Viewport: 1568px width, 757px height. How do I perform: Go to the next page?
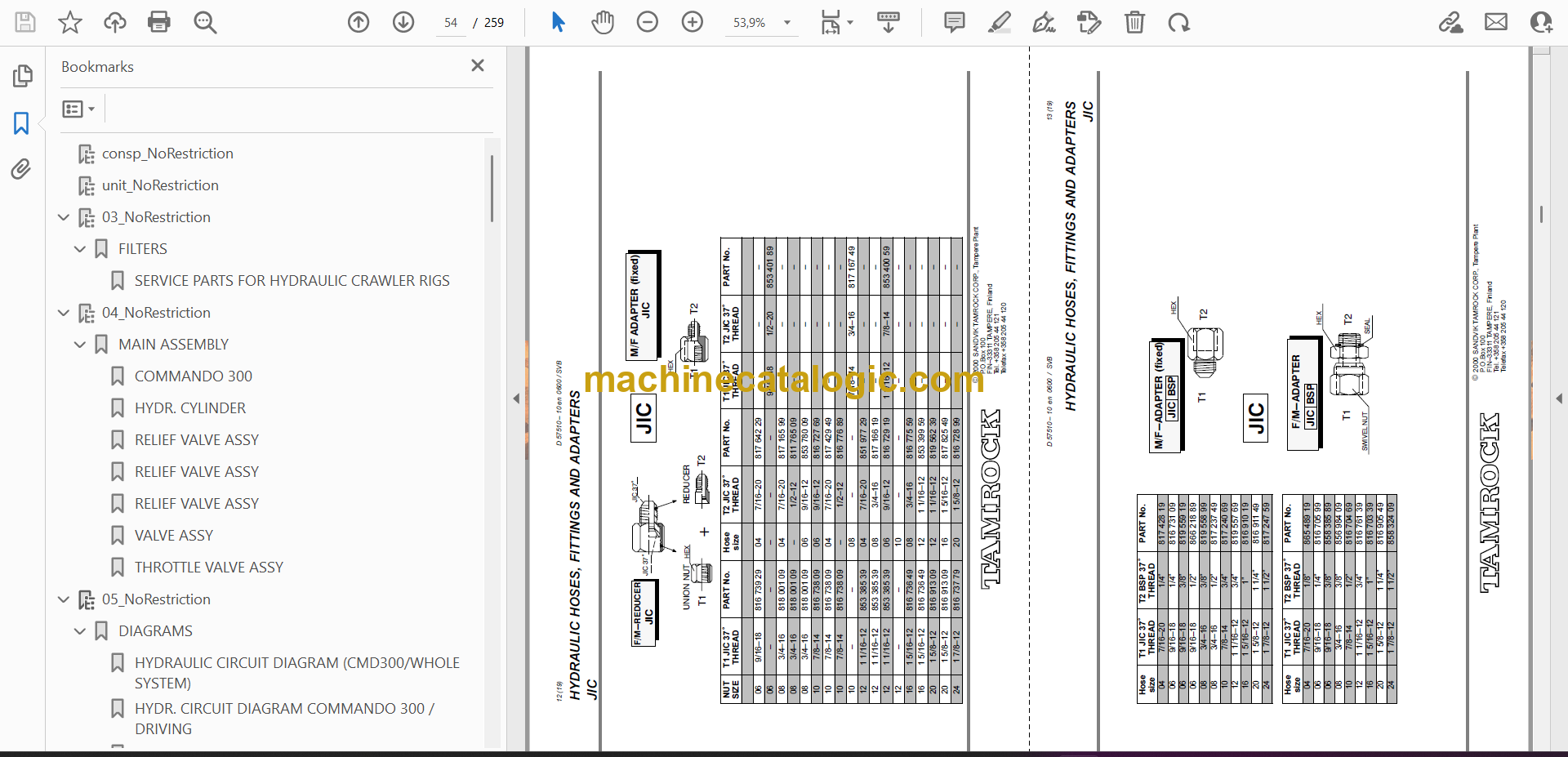coord(403,22)
